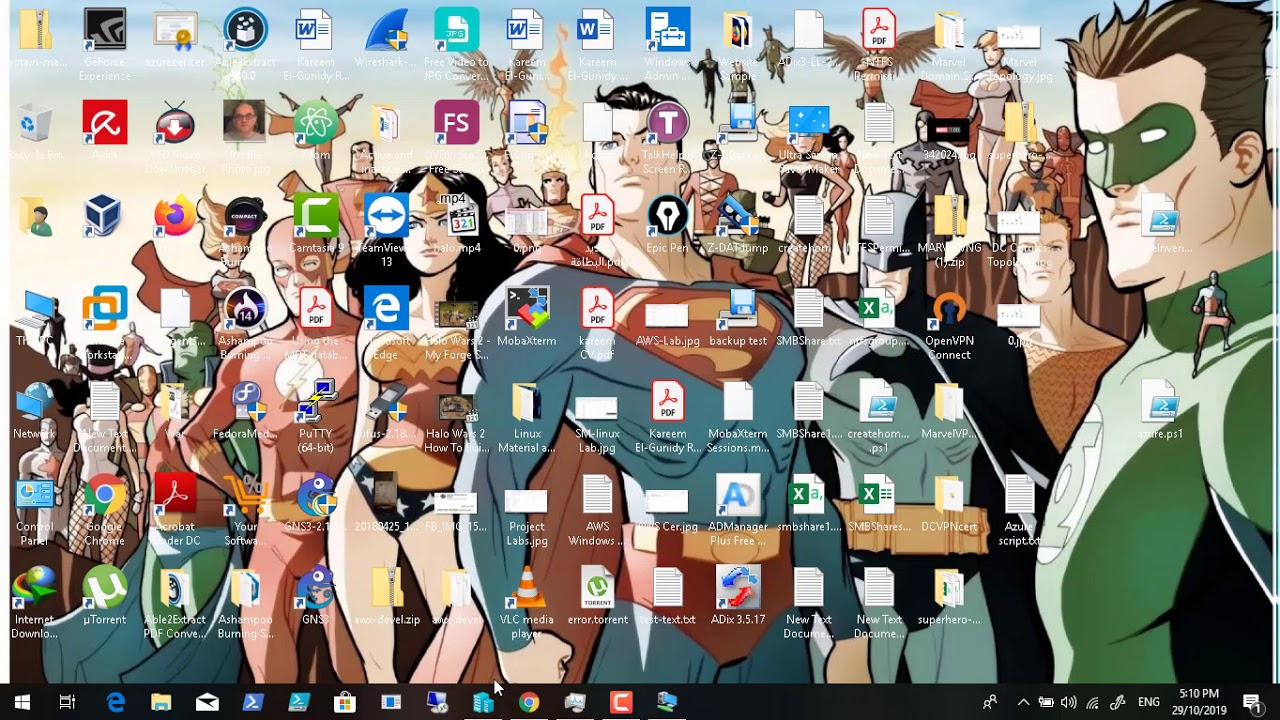Screen dimensions: 1280x720
Task: Open Google Chrome desktop shortcut
Action: click(105, 495)
